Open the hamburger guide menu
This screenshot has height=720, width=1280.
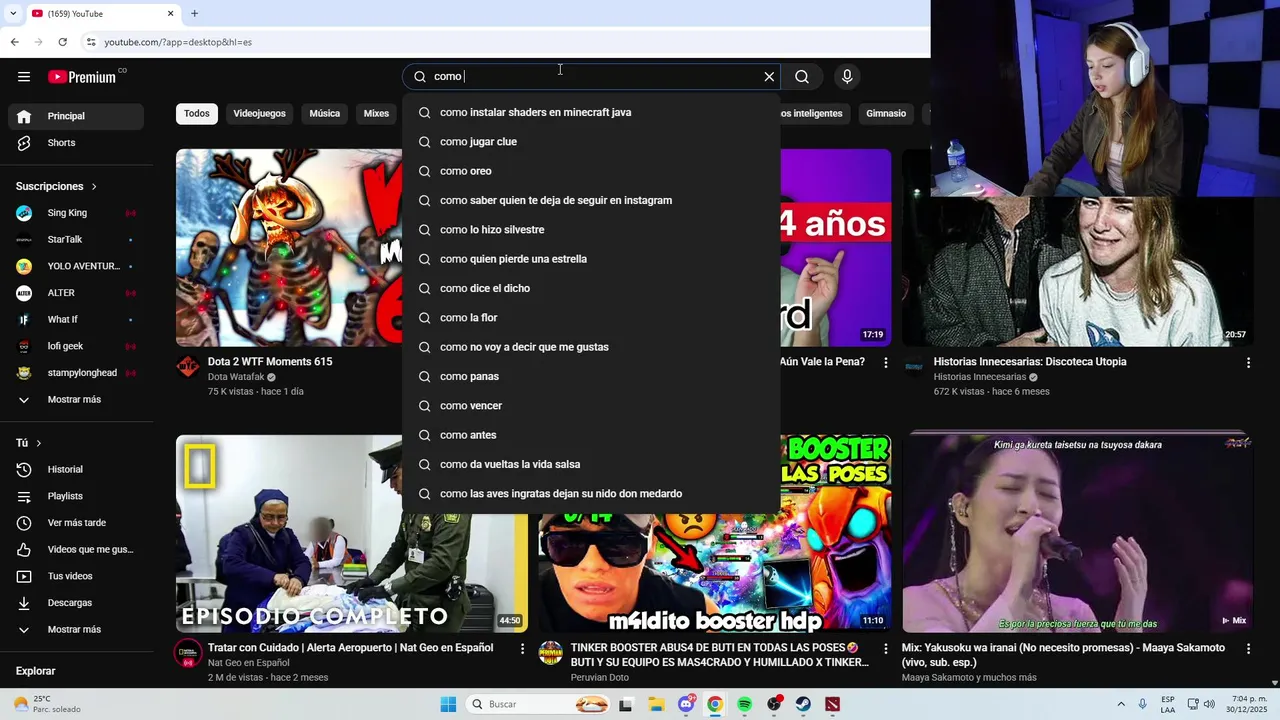[x=24, y=77]
